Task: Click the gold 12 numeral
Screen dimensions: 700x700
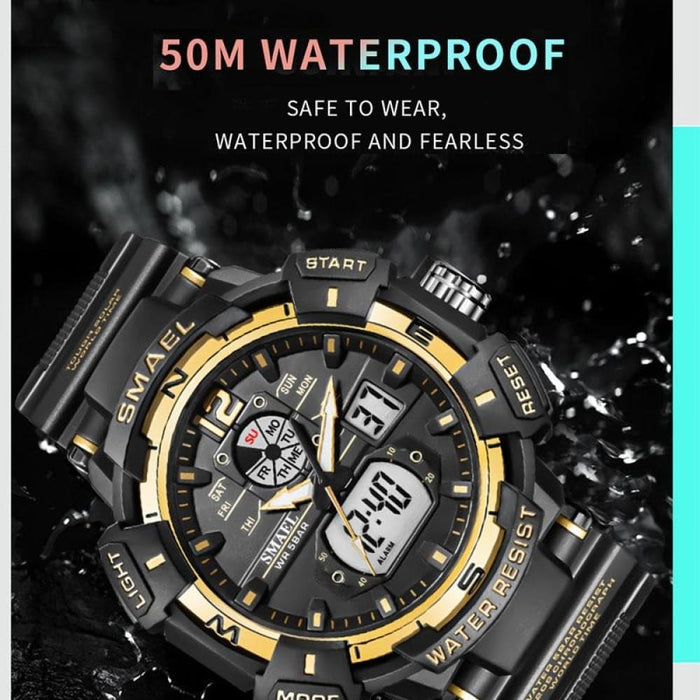Action: coord(219,412)
